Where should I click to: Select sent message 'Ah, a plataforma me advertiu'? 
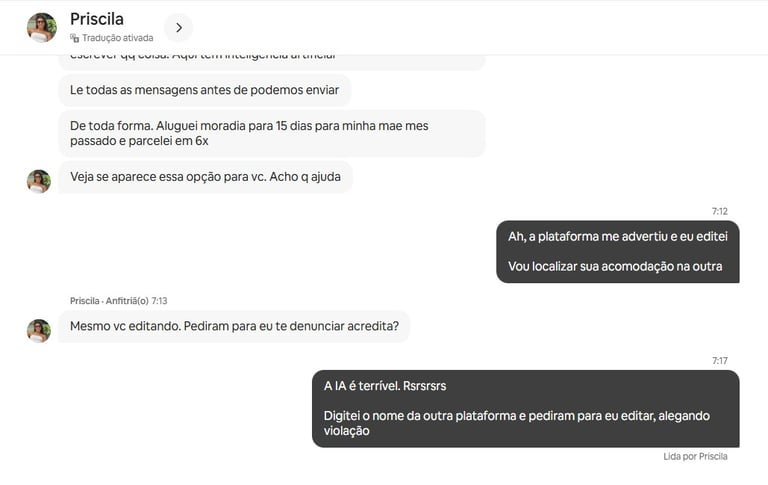(x=618, y=251)
